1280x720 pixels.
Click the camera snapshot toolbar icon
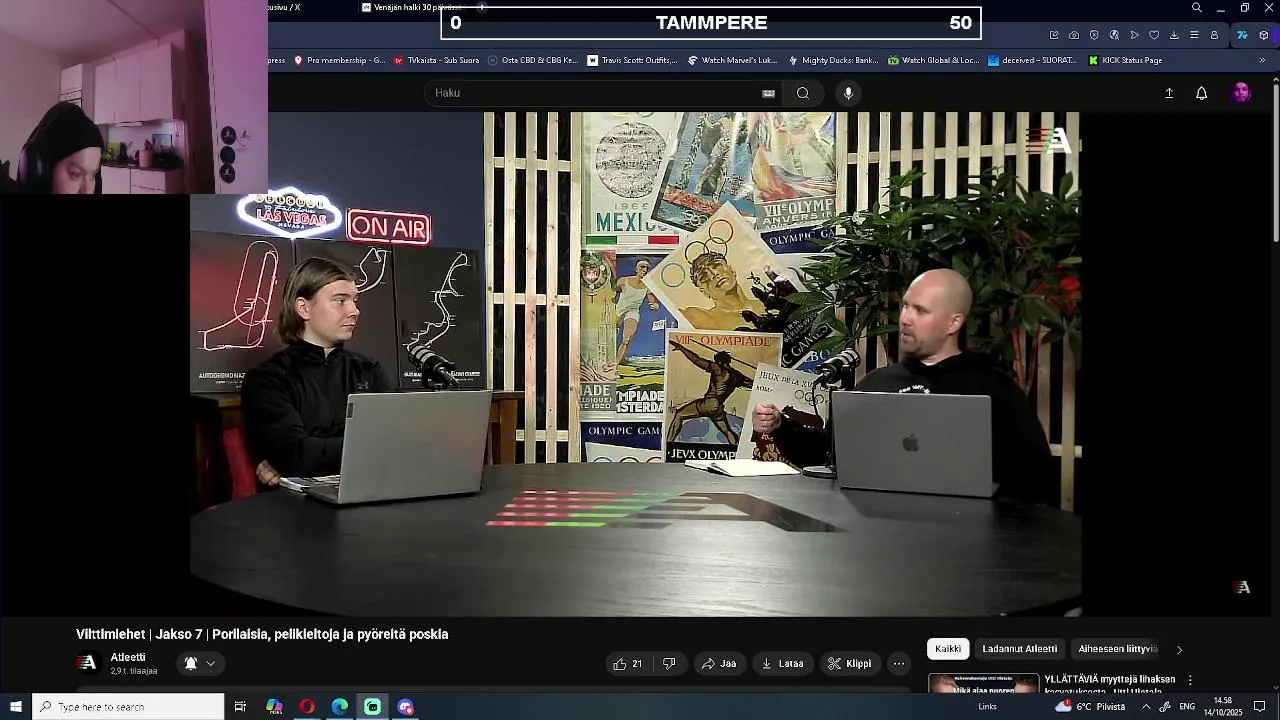[1074, 35]
